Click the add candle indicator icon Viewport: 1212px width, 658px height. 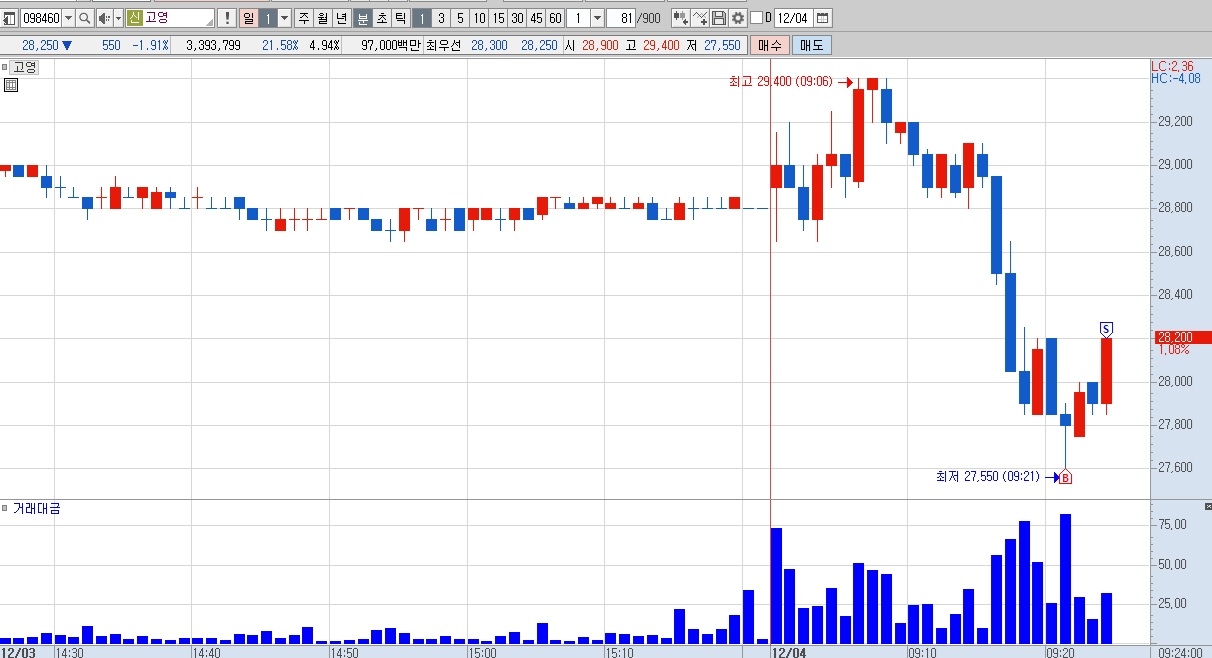[x=681, y=18]
